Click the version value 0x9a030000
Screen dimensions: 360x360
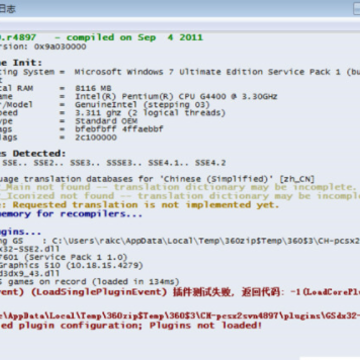click(x=60, y=47)
